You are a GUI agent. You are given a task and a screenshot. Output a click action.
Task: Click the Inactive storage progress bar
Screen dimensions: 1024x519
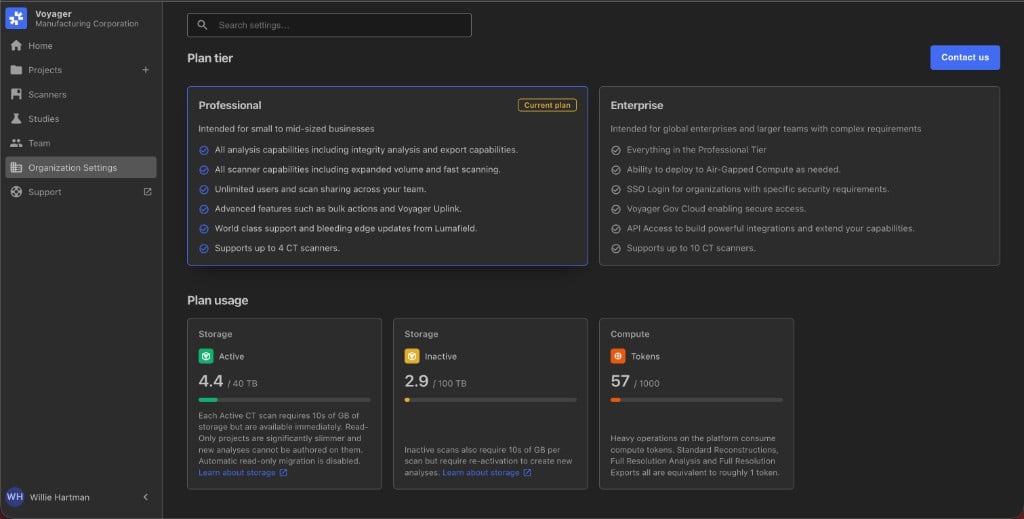[490, 400]
